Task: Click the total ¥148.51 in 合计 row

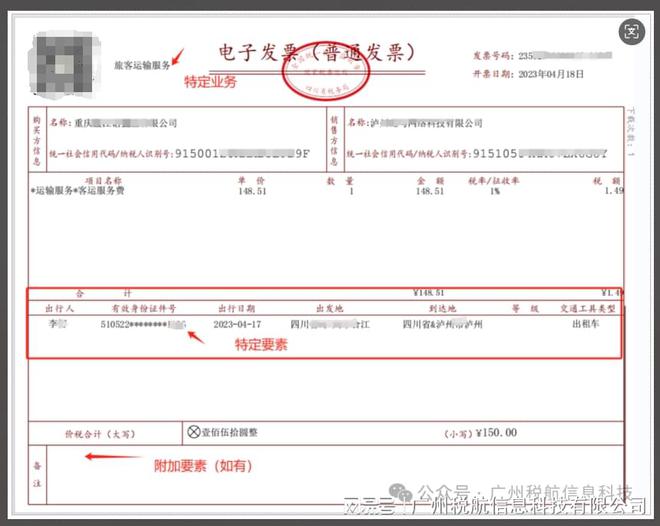Action: pos(429,293)
